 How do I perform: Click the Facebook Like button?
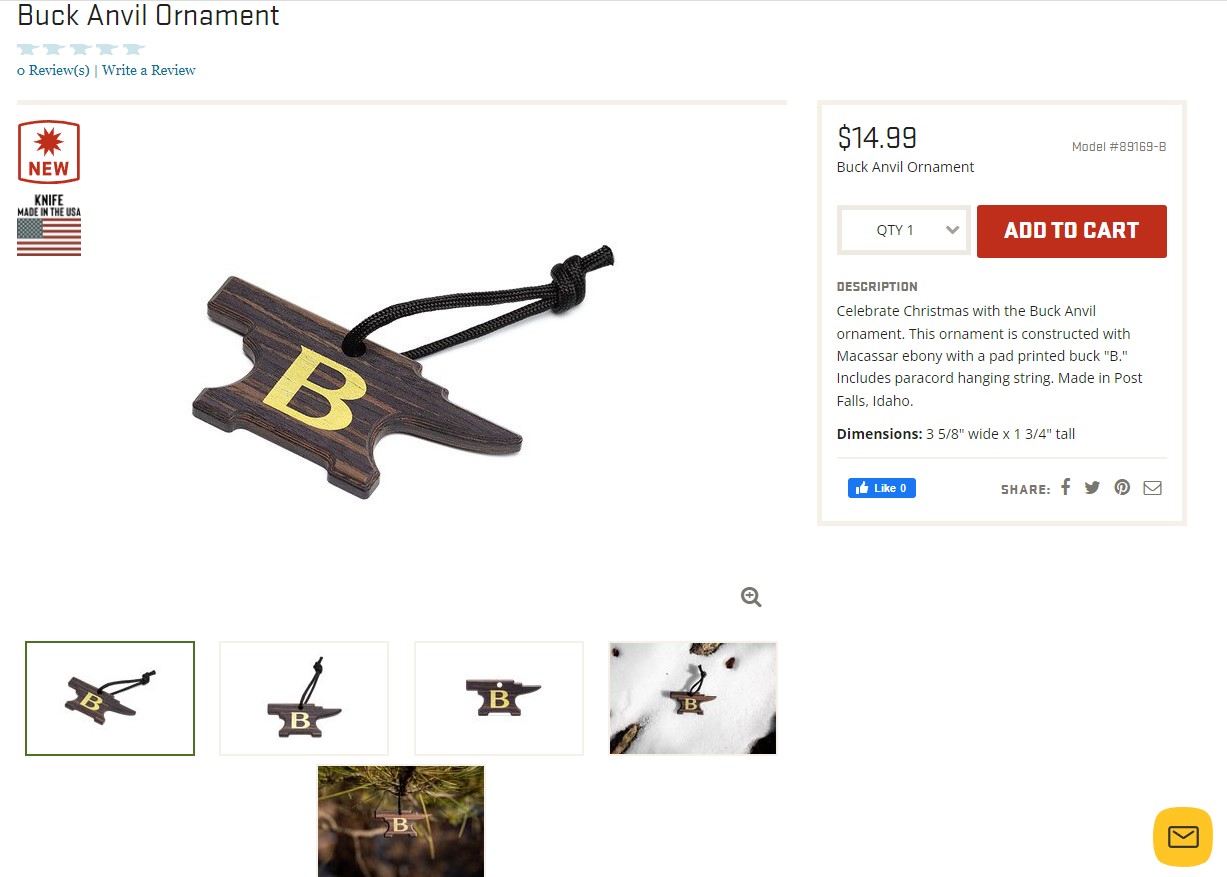pyautogui.click(x=882, y=488)
